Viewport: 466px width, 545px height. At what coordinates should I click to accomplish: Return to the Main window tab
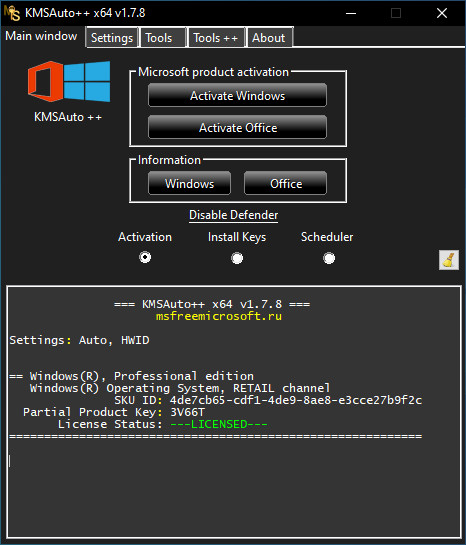click(42, 36)
